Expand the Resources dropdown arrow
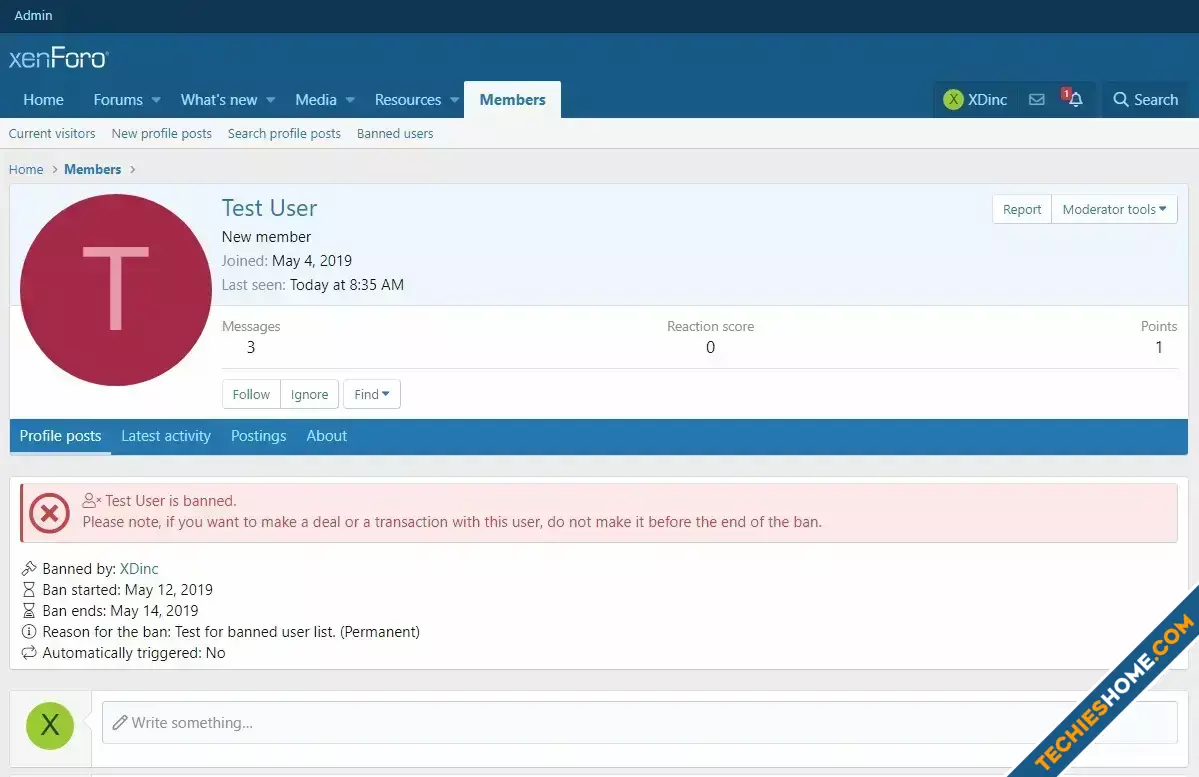The image size is (1199, 777). 454,100
